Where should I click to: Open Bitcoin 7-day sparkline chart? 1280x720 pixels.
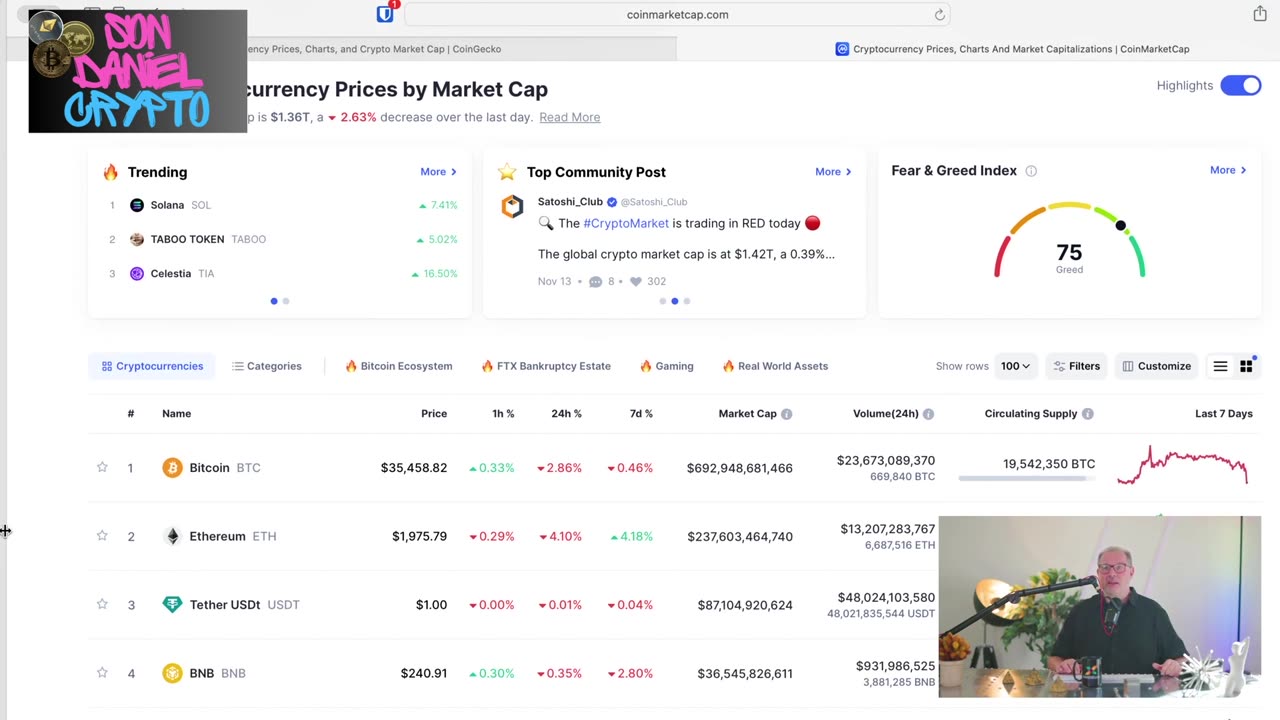point(1183,465)
